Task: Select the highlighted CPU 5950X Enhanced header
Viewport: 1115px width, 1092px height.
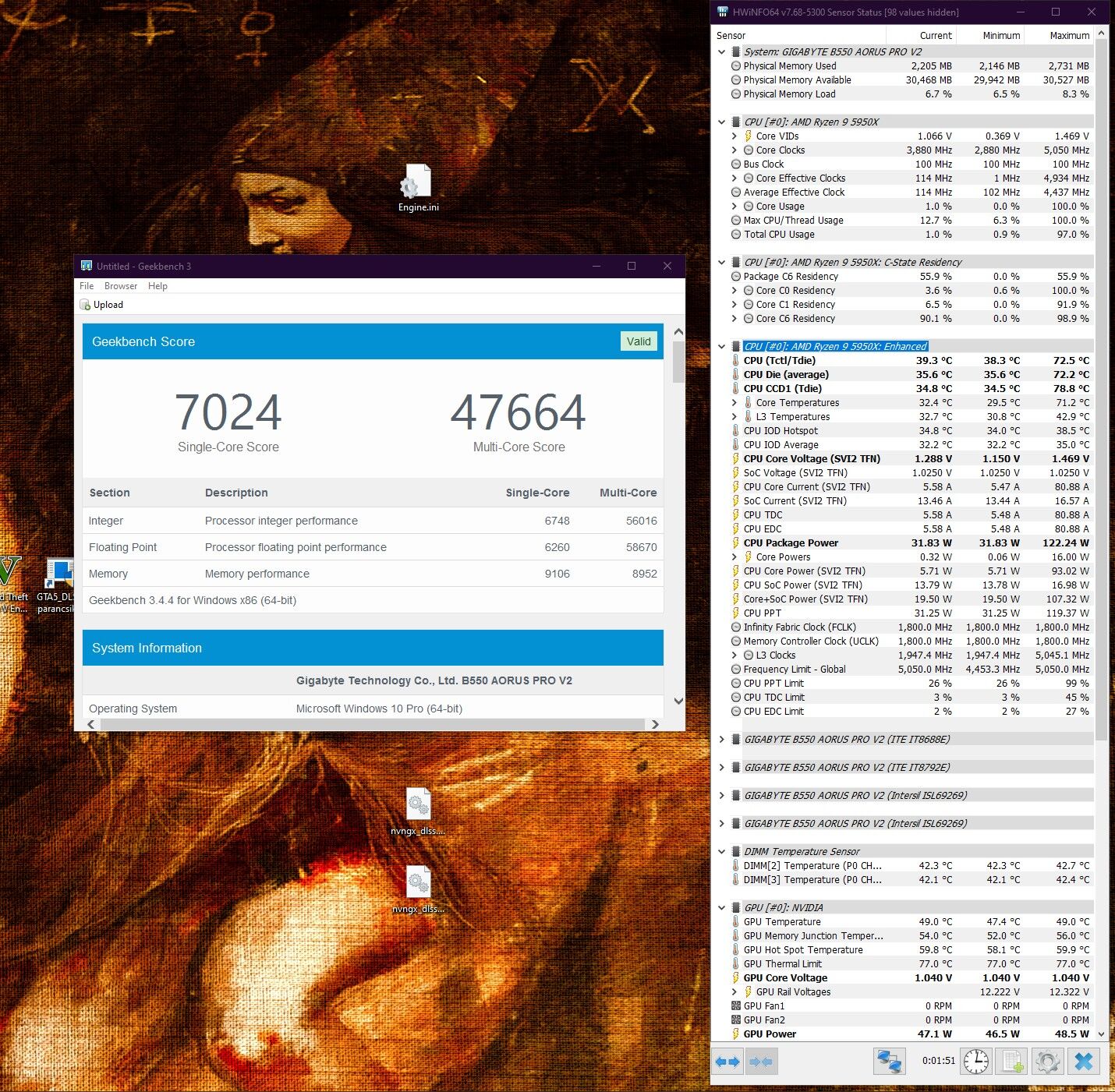Action: click(x=835, y=347)
